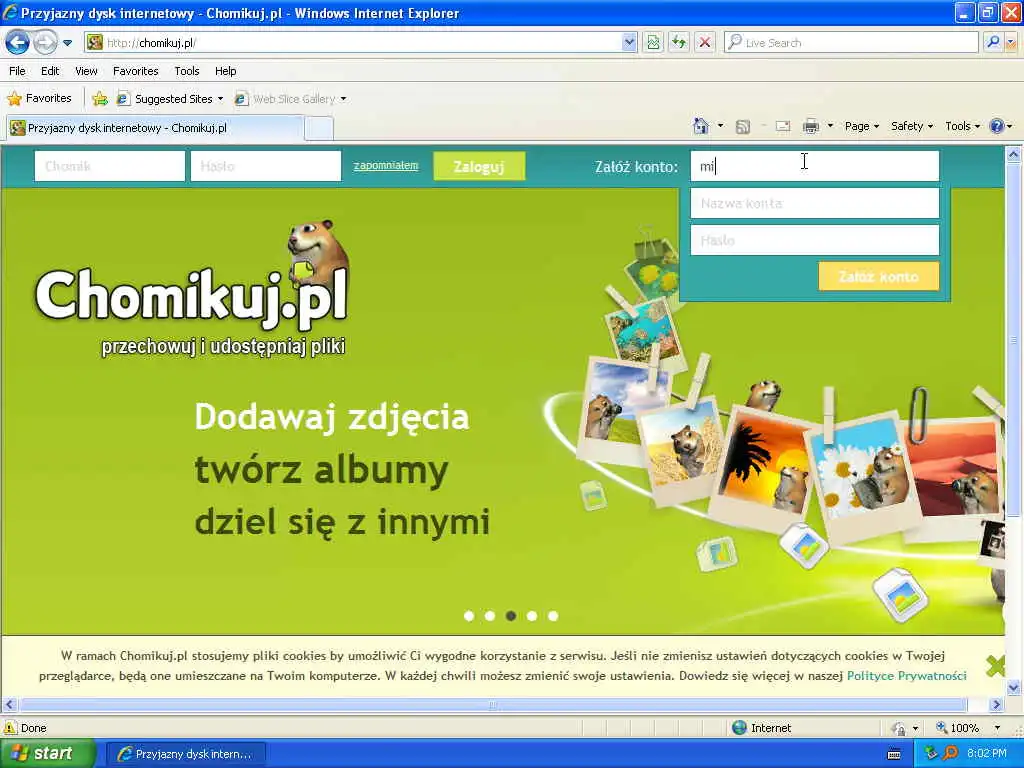Open the Windows Start button
The image size is (1024, 768).
pos(47,754)
